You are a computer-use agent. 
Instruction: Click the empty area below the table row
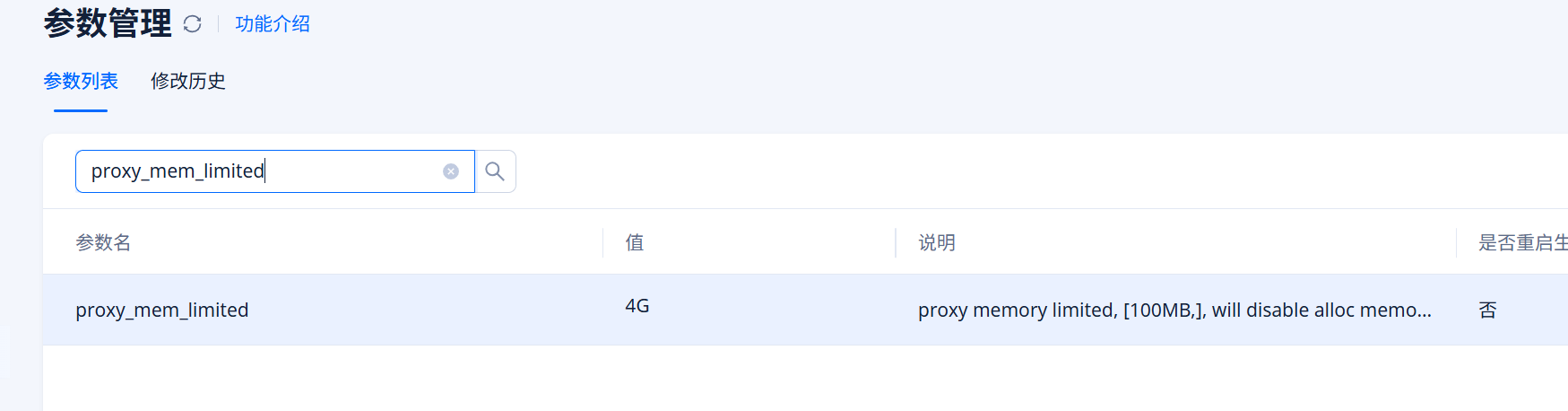pos(717,377)
